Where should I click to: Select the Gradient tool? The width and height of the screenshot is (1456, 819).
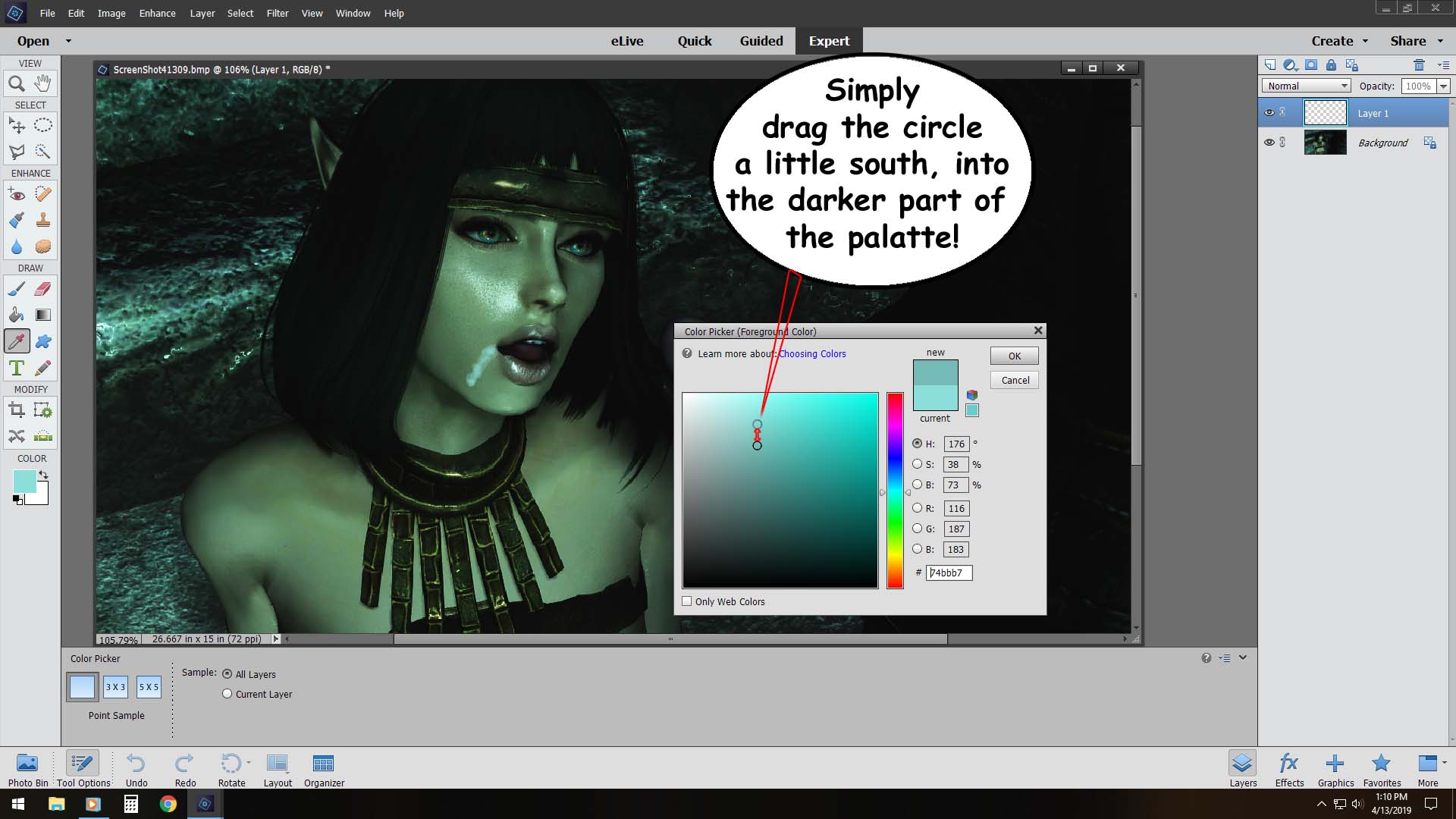(x=43, y=315)
